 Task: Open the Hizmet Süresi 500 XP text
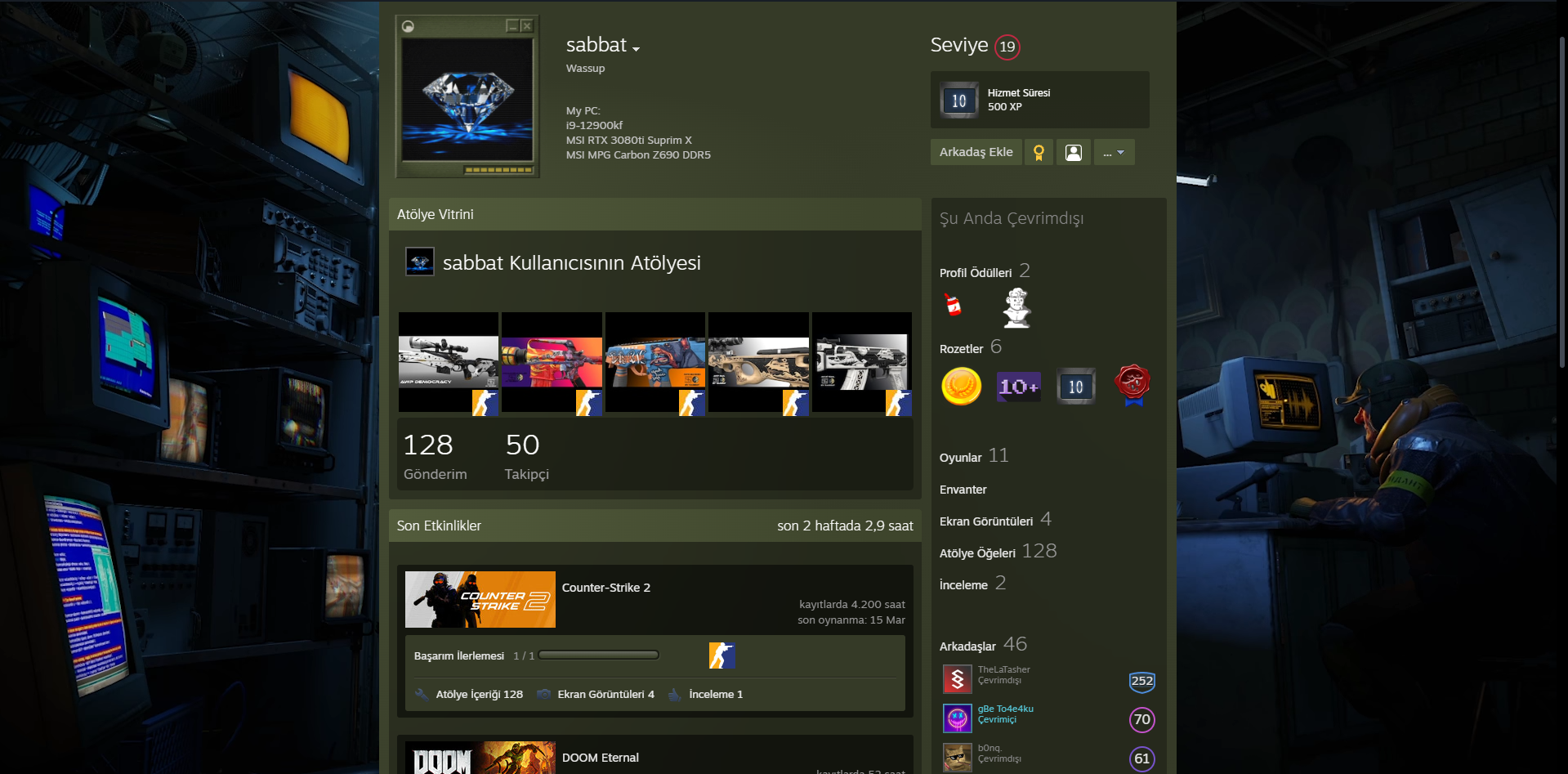pos(1019,100)
